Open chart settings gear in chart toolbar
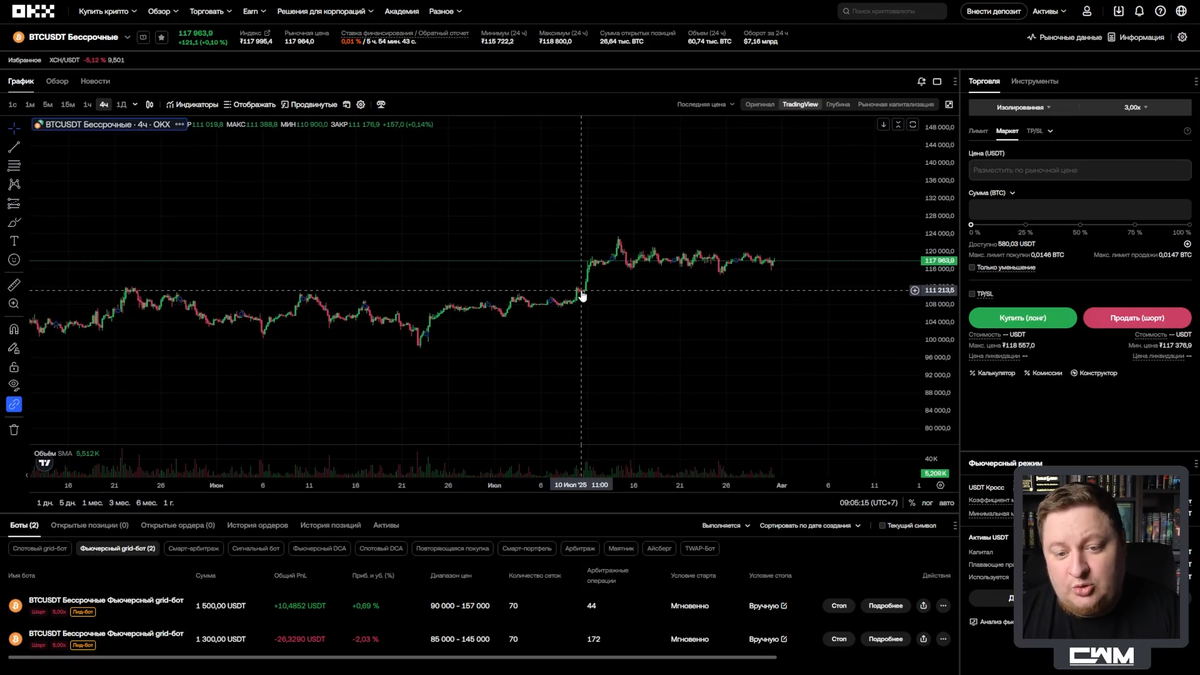The image size is (1200, 675). [361, 104]
